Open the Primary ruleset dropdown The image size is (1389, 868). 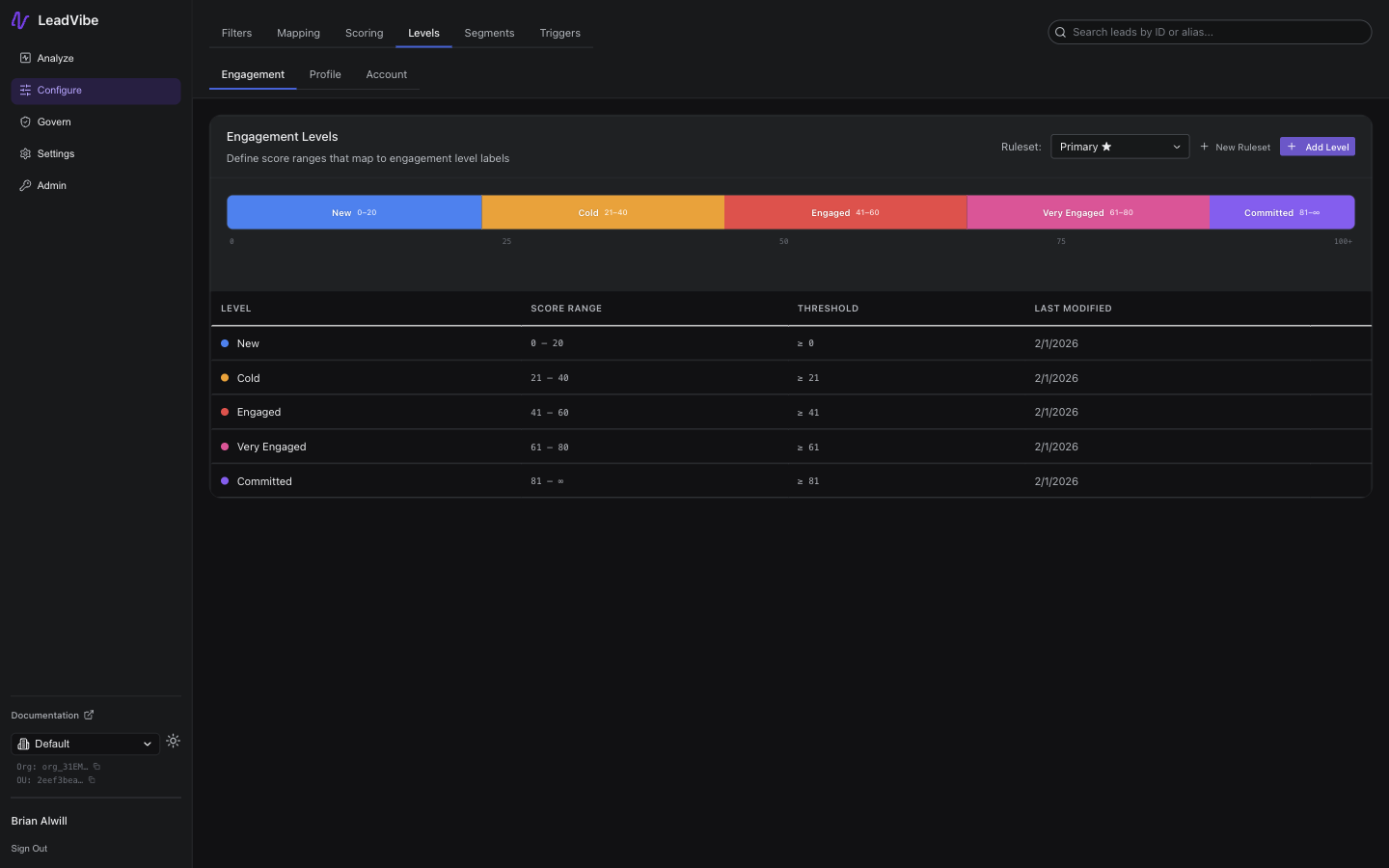click(x=1119, y=147)
